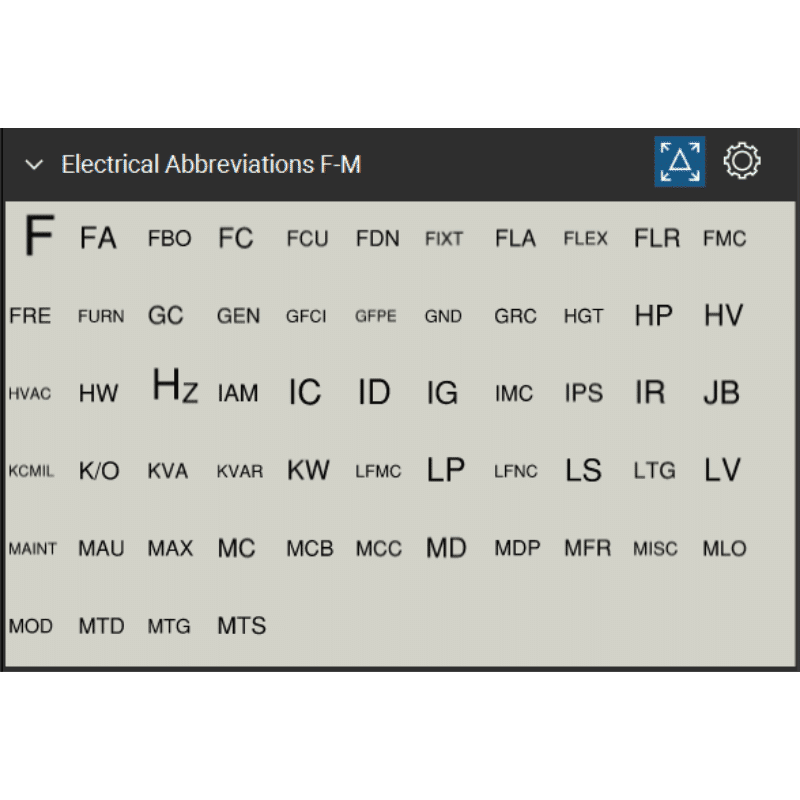Select the GFCI abbreviation tool
The image size is (800, 800).
pos(306,317)
